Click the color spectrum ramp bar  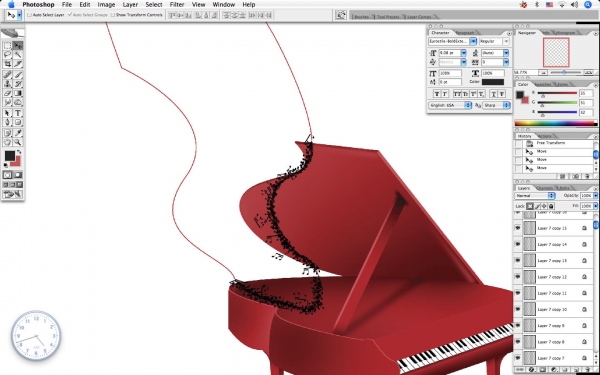coord(556,123)
